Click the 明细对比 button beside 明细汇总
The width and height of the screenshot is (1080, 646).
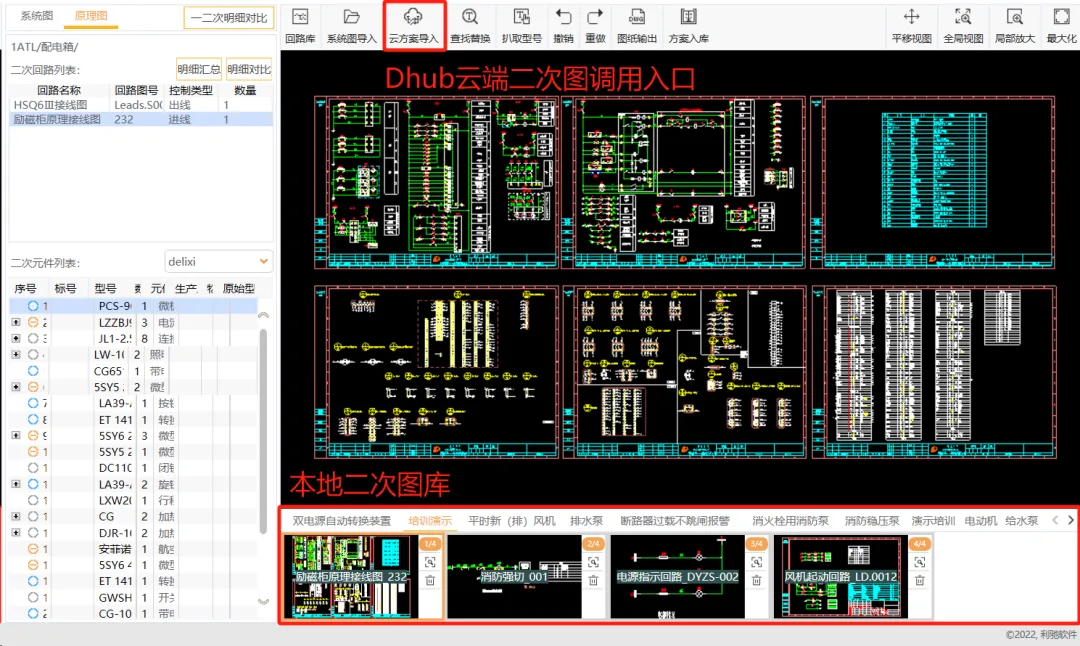tap(249, 69)
